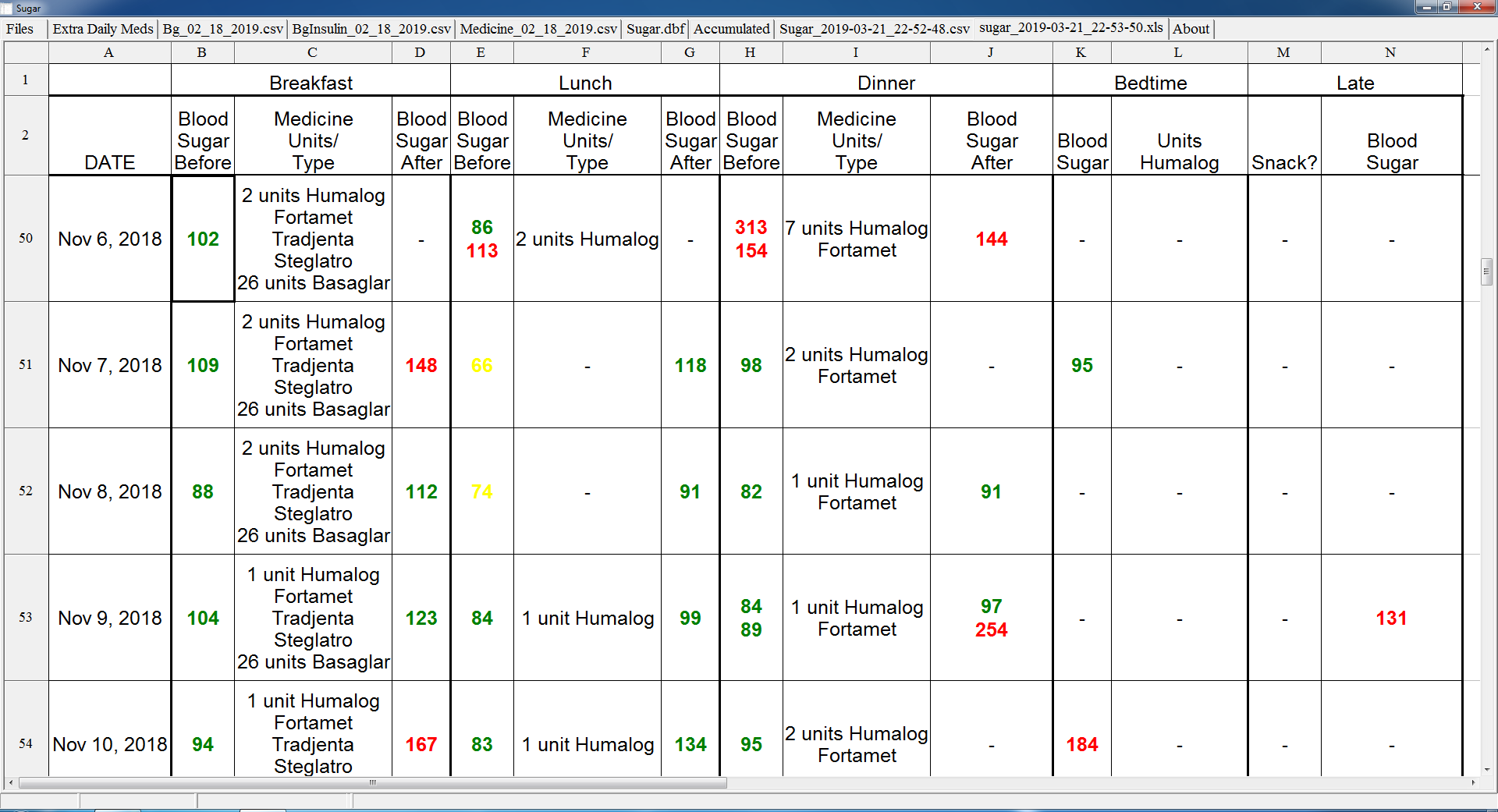
Task: Select the cell showing 313 and 154
Action: [751, 239]
